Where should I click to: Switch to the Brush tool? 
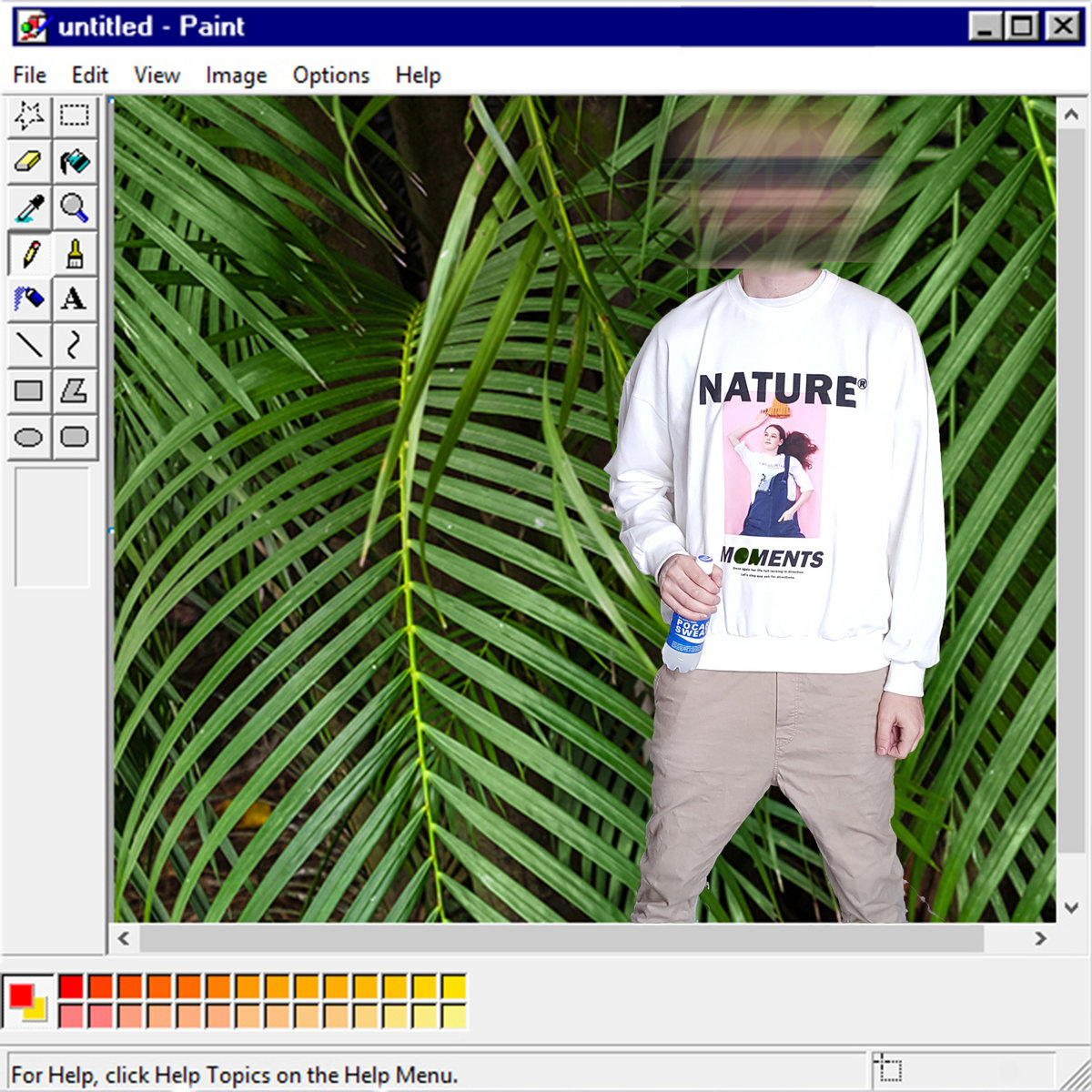[75, 254]
